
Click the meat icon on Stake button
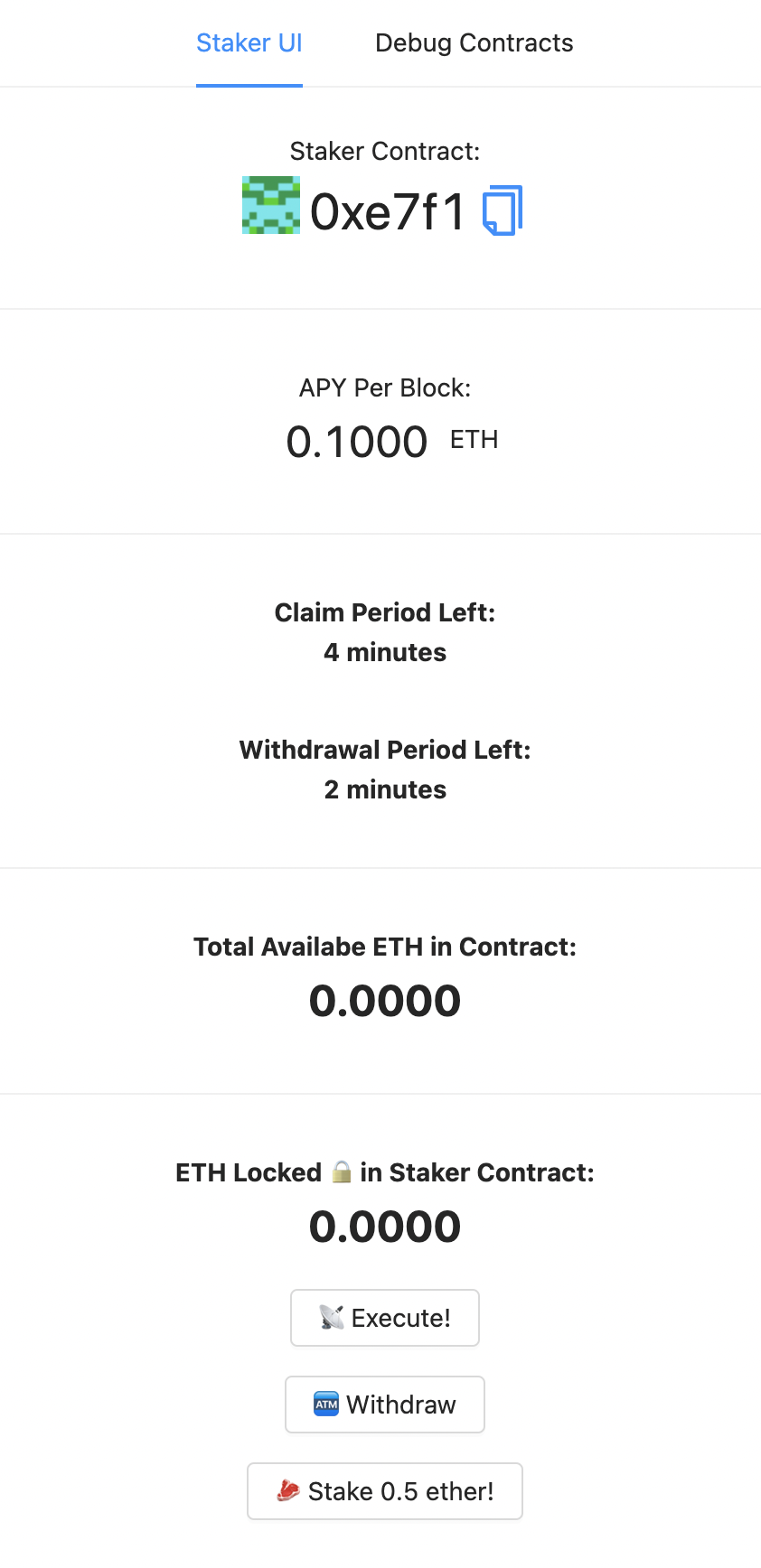(x=288, y=1491)
